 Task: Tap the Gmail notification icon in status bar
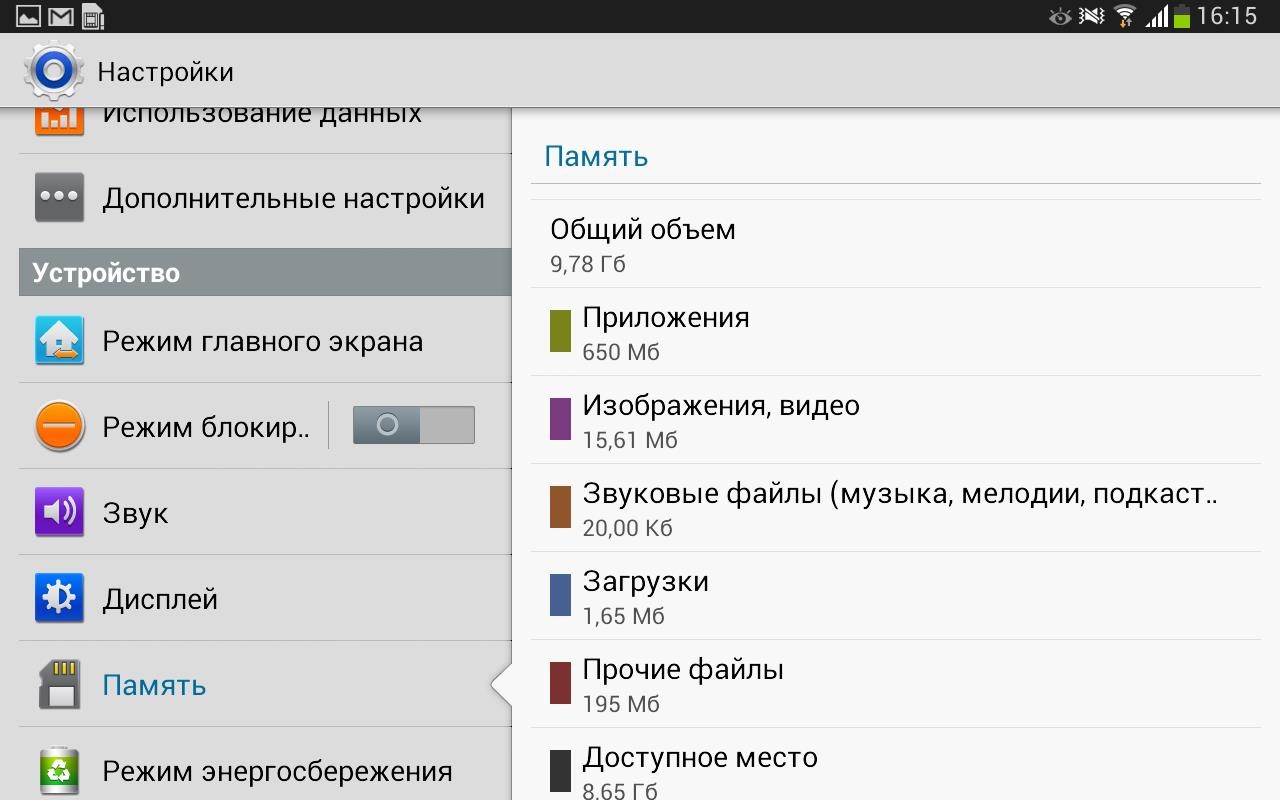61,16
